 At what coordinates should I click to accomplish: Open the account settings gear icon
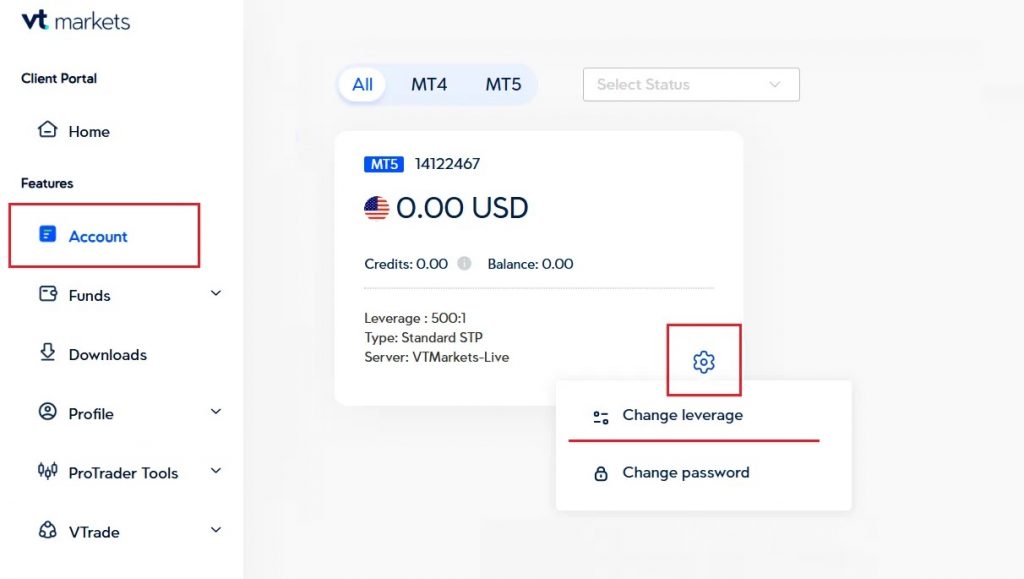[x=703, y=362]
